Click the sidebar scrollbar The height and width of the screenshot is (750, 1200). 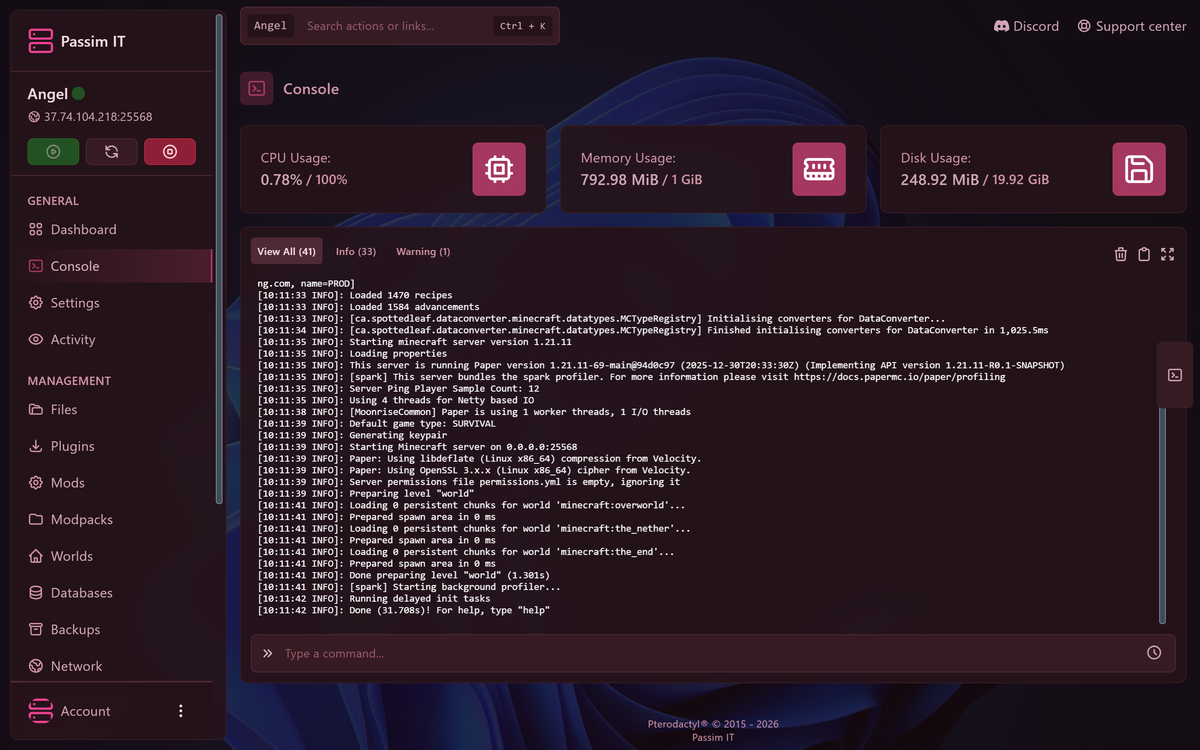pyautogui.click(x=219, y=260)
